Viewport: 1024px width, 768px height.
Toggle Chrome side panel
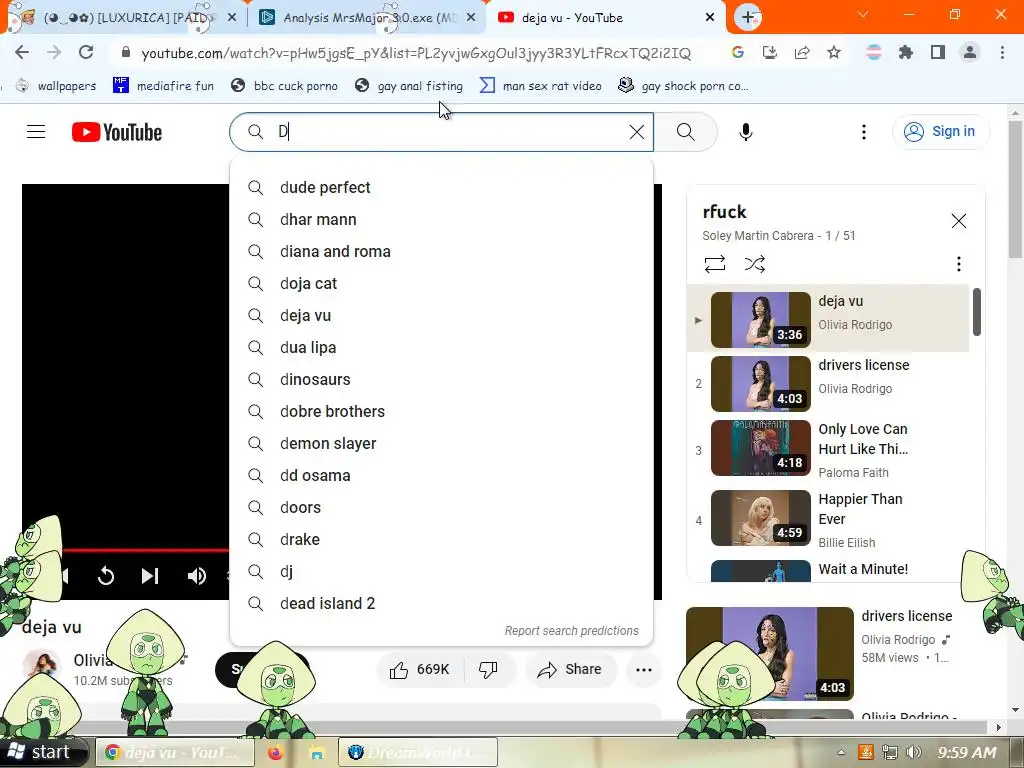938,52
